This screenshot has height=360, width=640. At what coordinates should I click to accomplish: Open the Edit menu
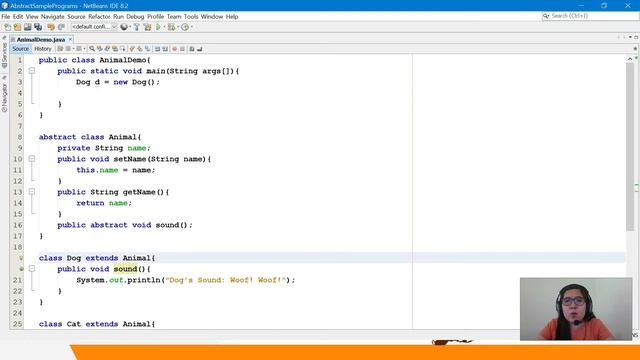click(x=18, y=16)
